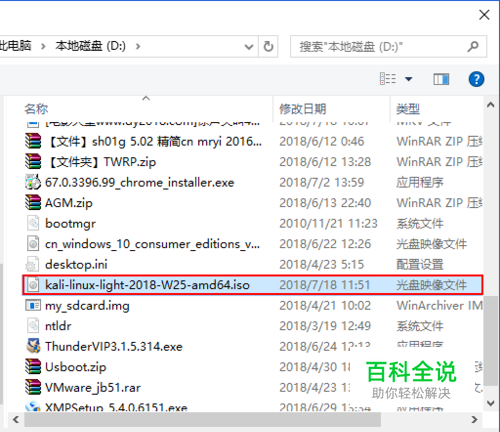Click the chrome_installer.exe setup icon
Screen dimensions: 500x432
33,182
